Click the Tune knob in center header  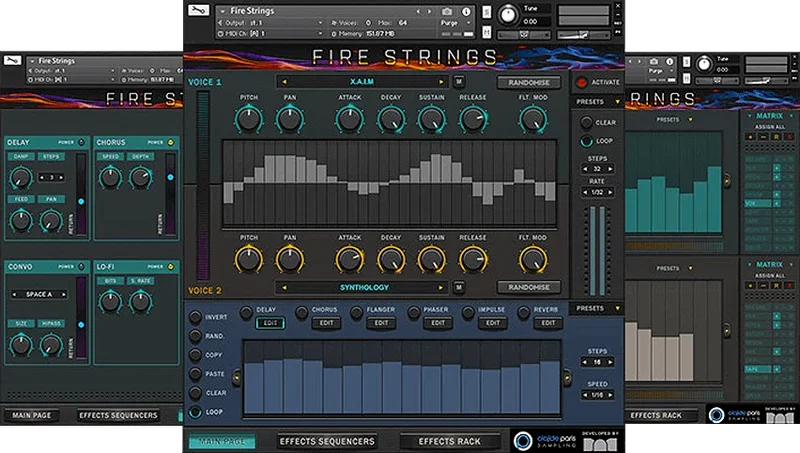point(508,15)
